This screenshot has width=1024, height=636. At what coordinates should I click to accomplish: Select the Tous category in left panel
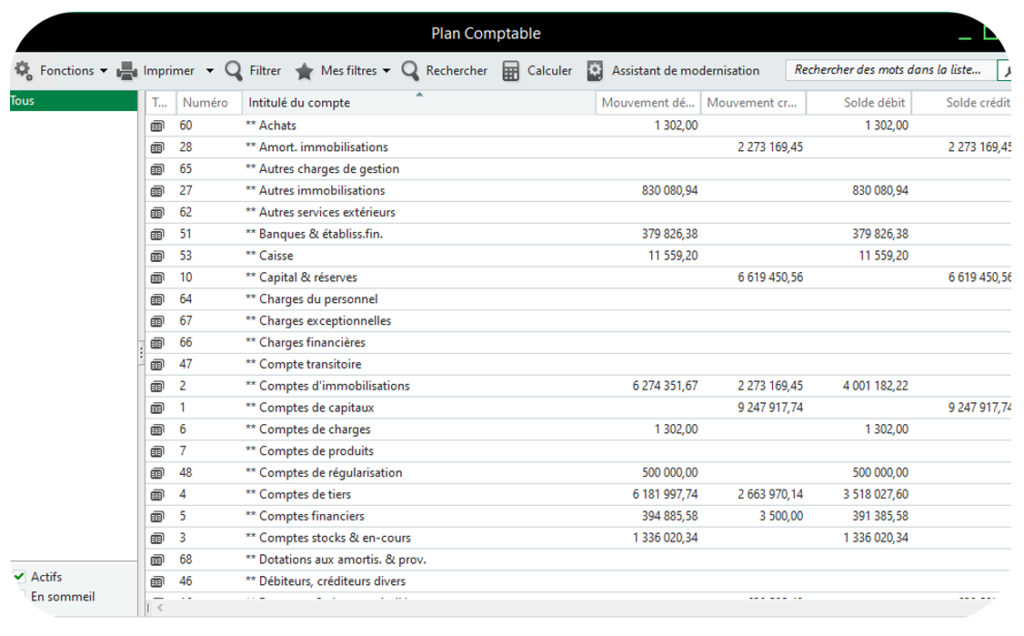point(72,101)
